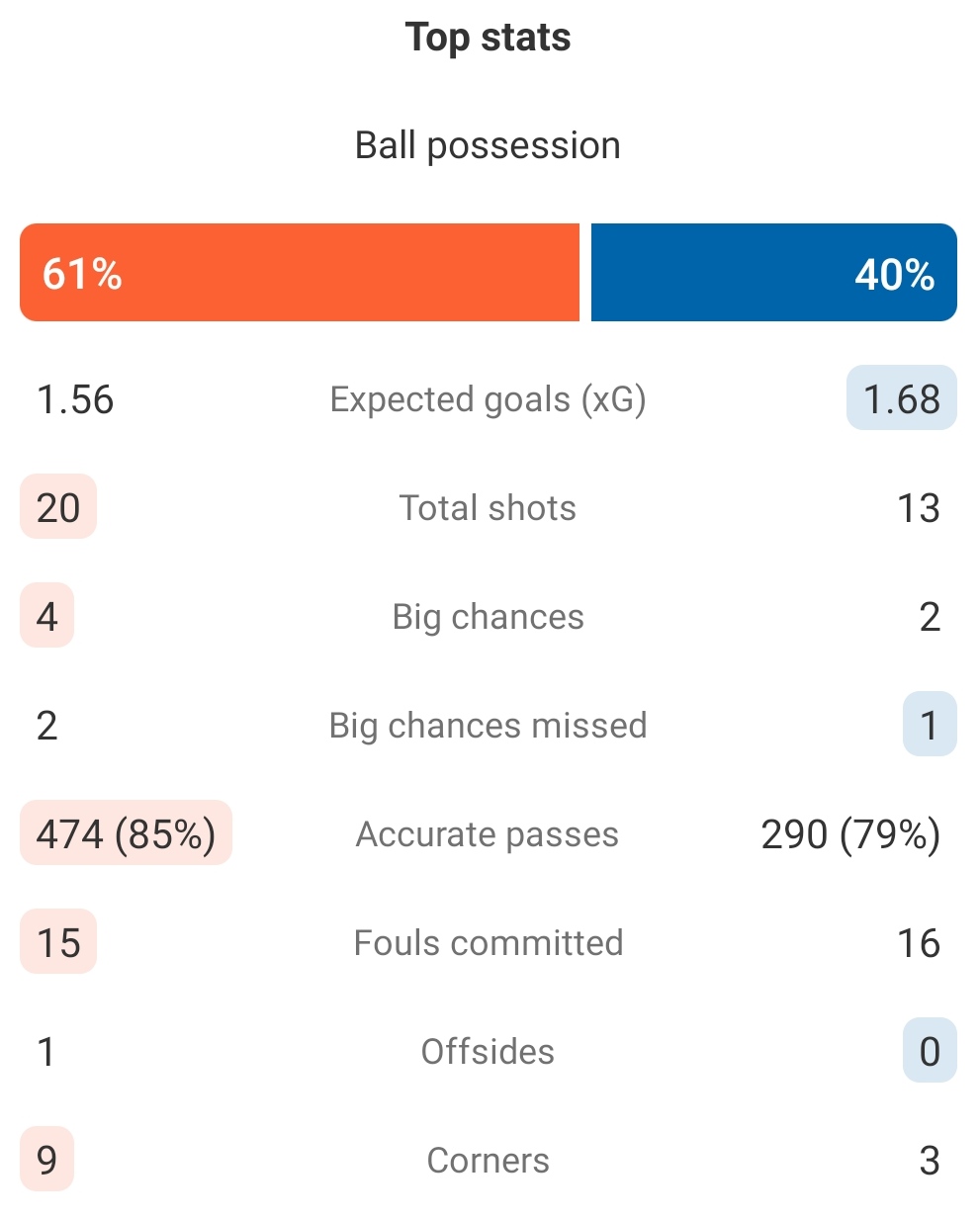The height and width of the screenshot is (1219, 980).
Task: Select the Big chances missed label
Action: pyautogui.click(x=488, y=725)
